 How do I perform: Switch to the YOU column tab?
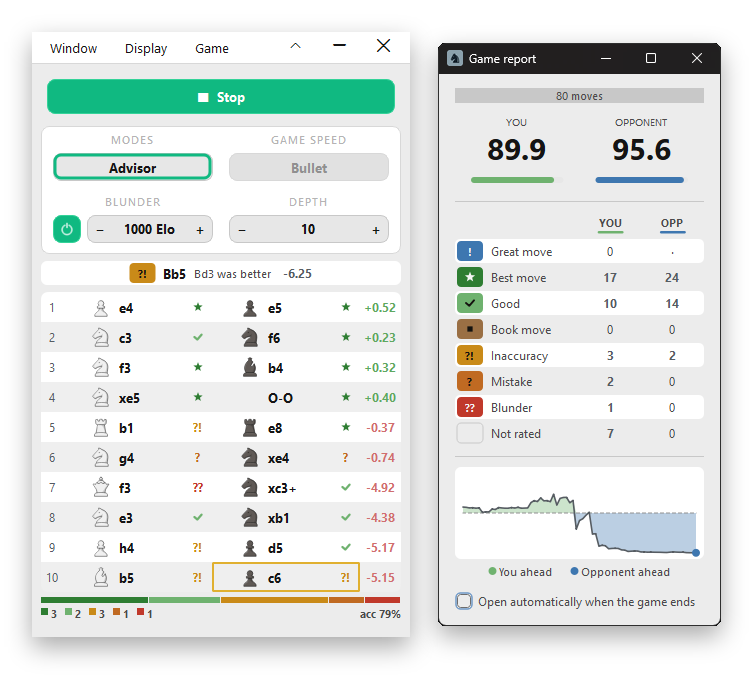point(610,224)
